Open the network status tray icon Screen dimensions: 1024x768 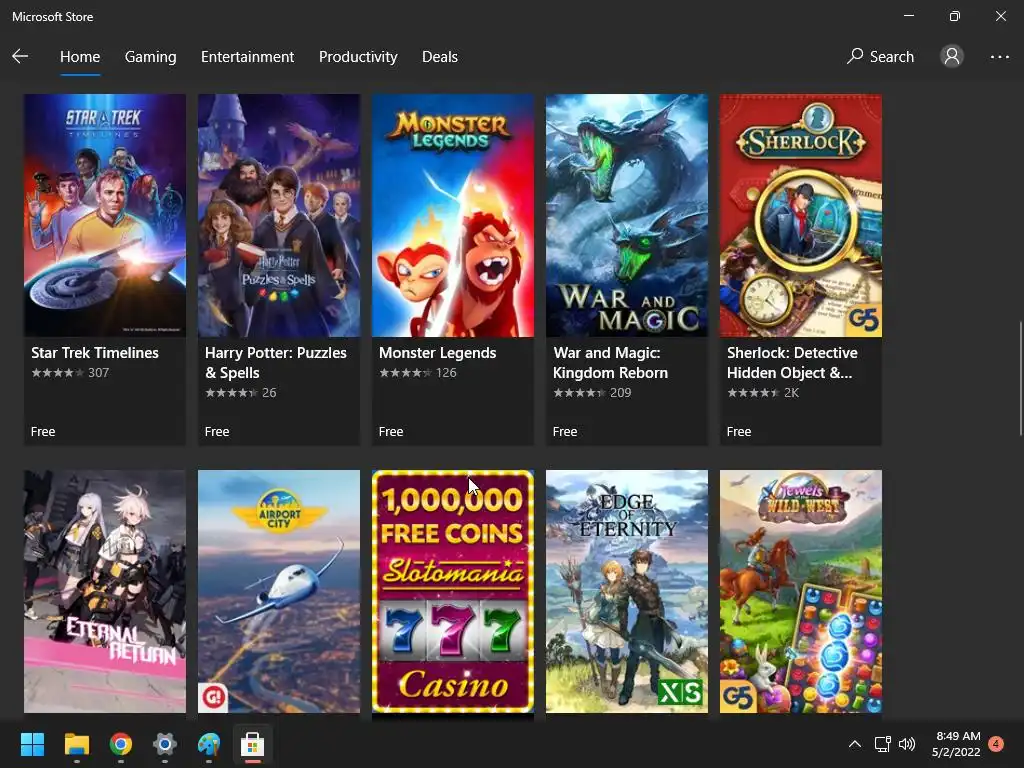click(882, 744)
